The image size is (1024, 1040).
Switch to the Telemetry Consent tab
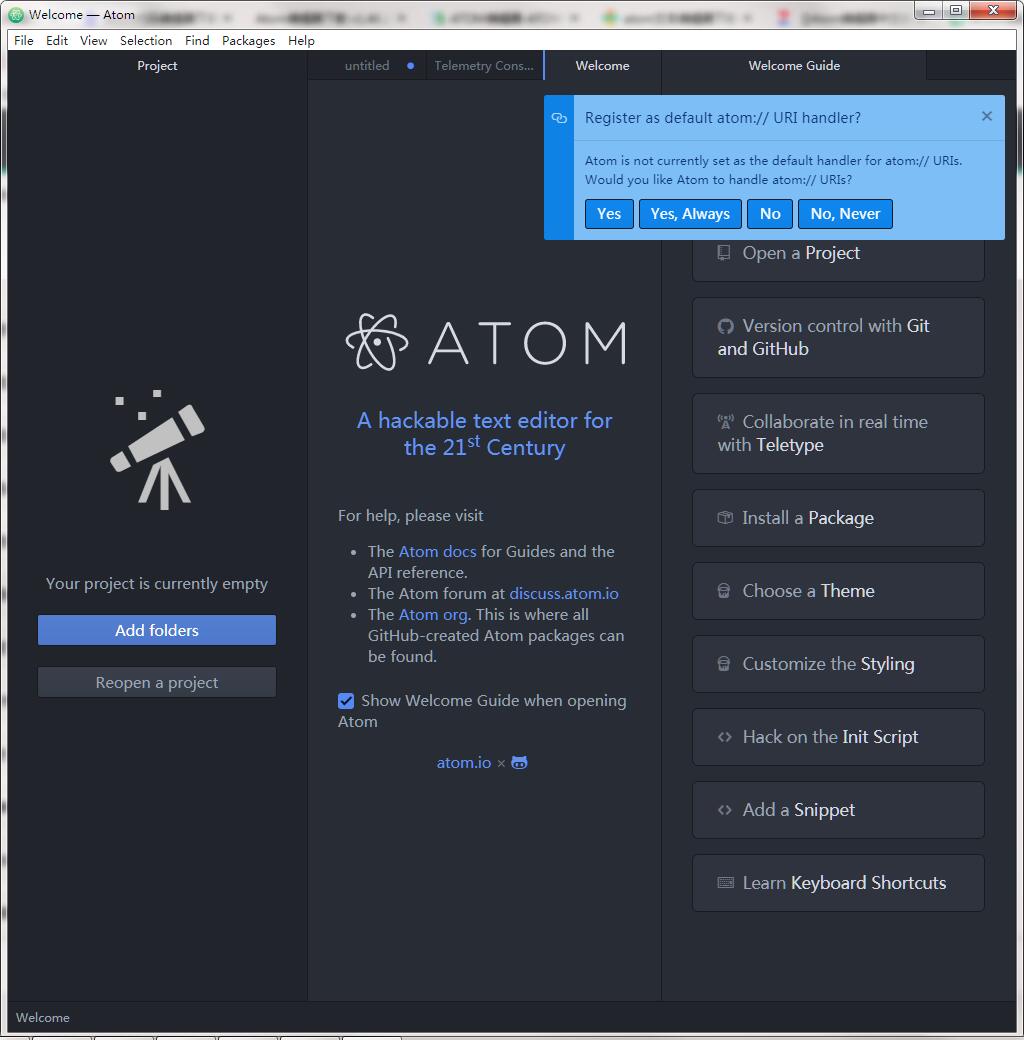(484, 66)
